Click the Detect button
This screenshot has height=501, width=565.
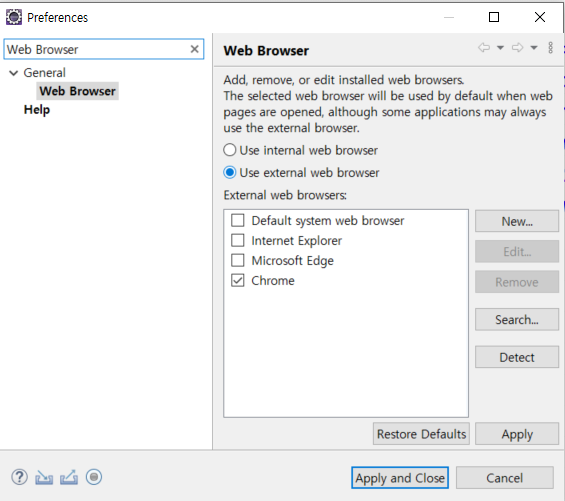(517, 357)
